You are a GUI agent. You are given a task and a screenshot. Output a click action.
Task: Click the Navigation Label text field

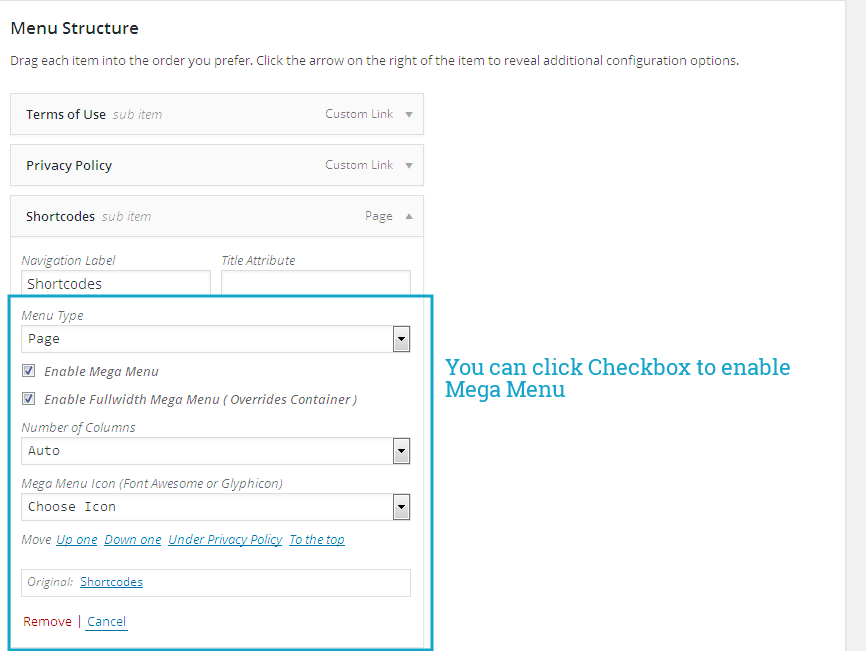(115, 284)
